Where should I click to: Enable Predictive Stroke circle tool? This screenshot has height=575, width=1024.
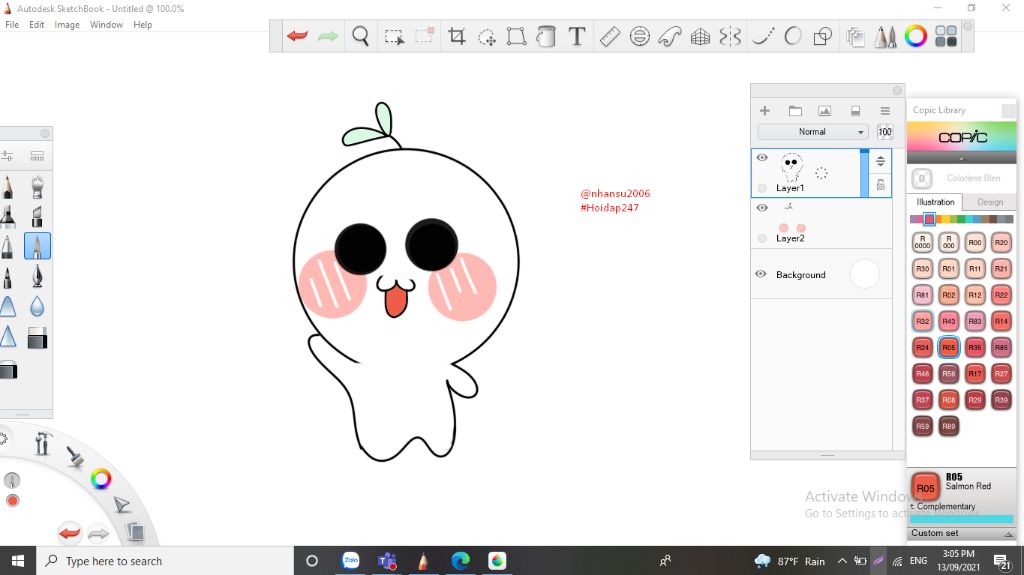tap(793, 36)
